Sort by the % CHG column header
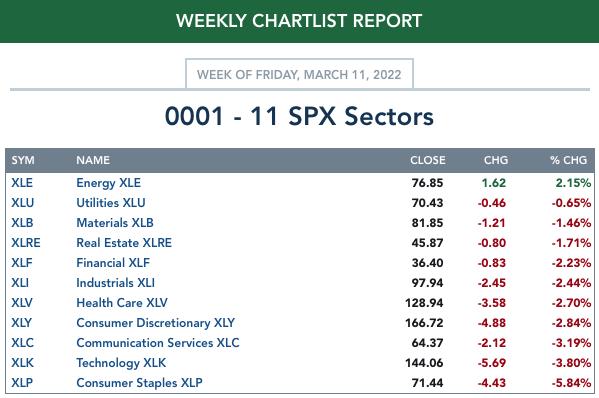 (x=568, y=160)
